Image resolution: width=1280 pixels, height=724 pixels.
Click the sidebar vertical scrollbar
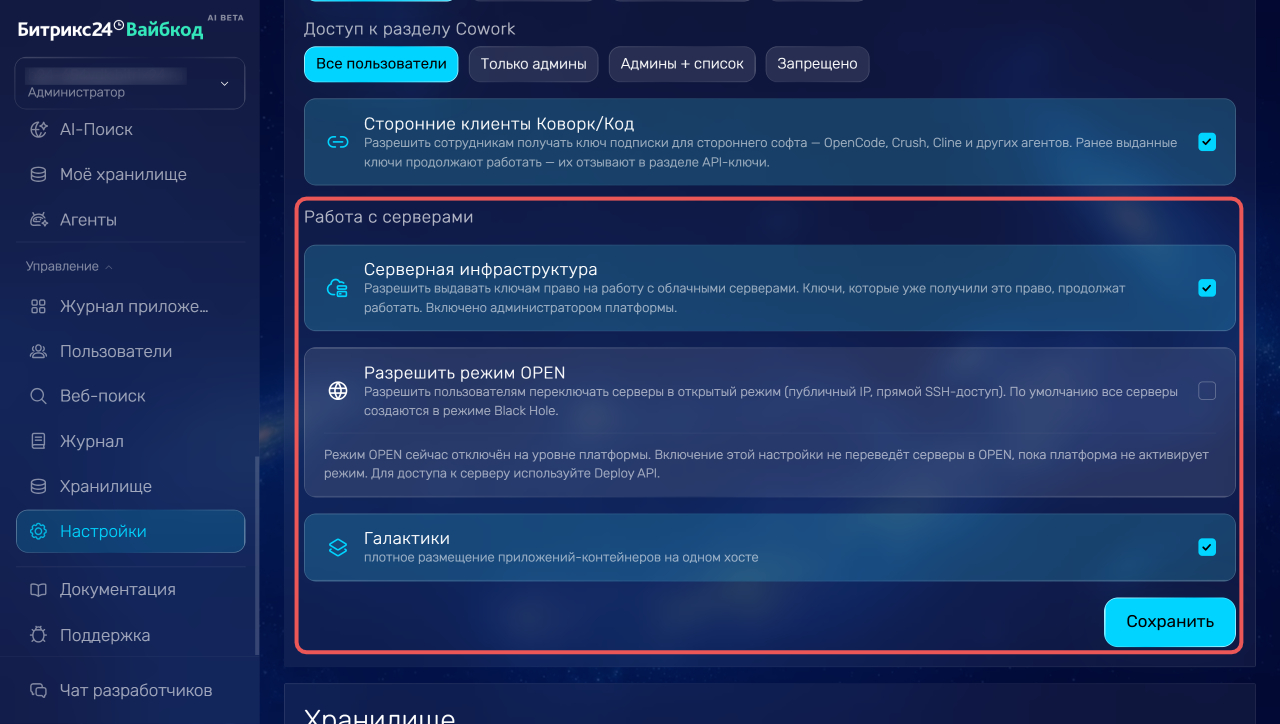click(256, 555)
